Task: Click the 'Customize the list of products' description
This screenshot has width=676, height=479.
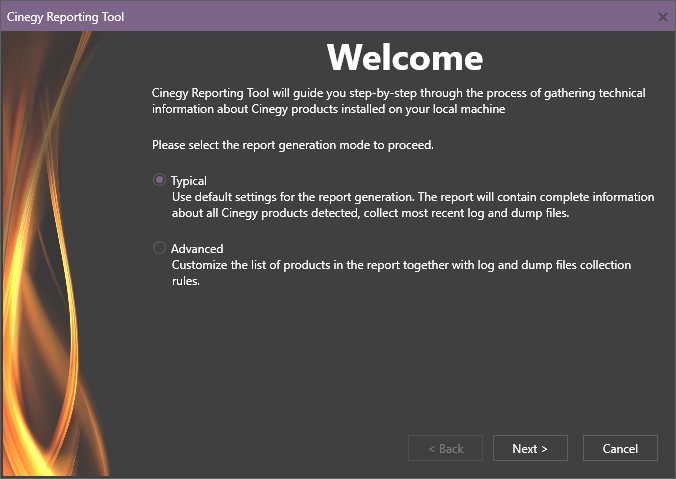Action: (x=401, y=272)
